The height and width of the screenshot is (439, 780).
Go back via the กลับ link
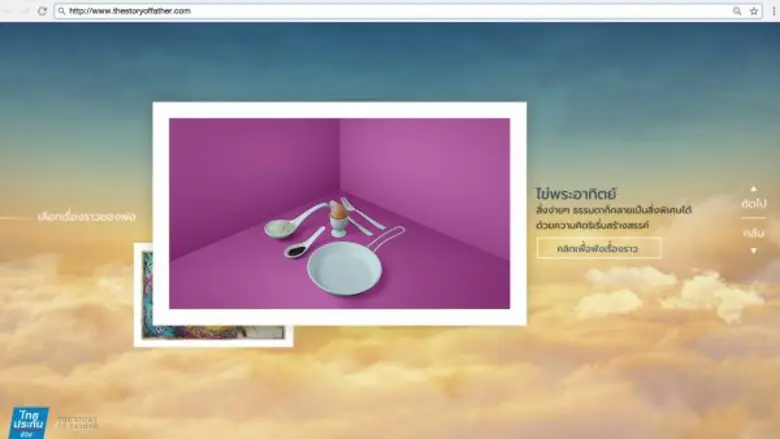(x=754, y=233)
